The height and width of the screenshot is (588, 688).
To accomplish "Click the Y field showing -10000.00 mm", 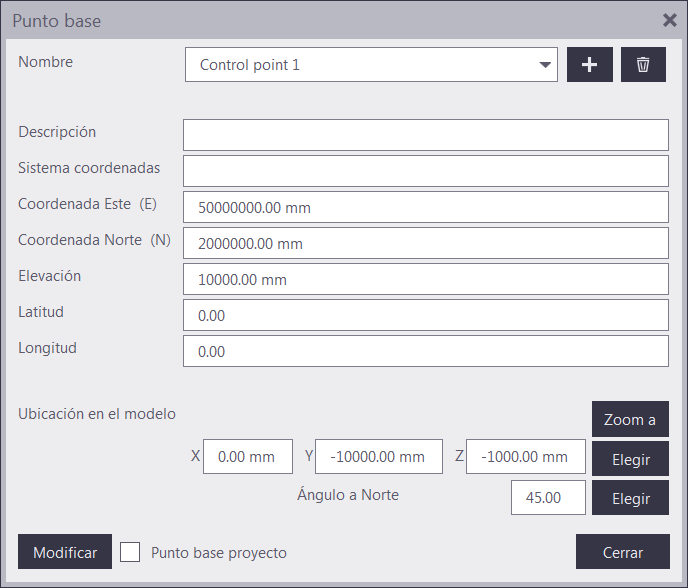I will click(378, 456).
